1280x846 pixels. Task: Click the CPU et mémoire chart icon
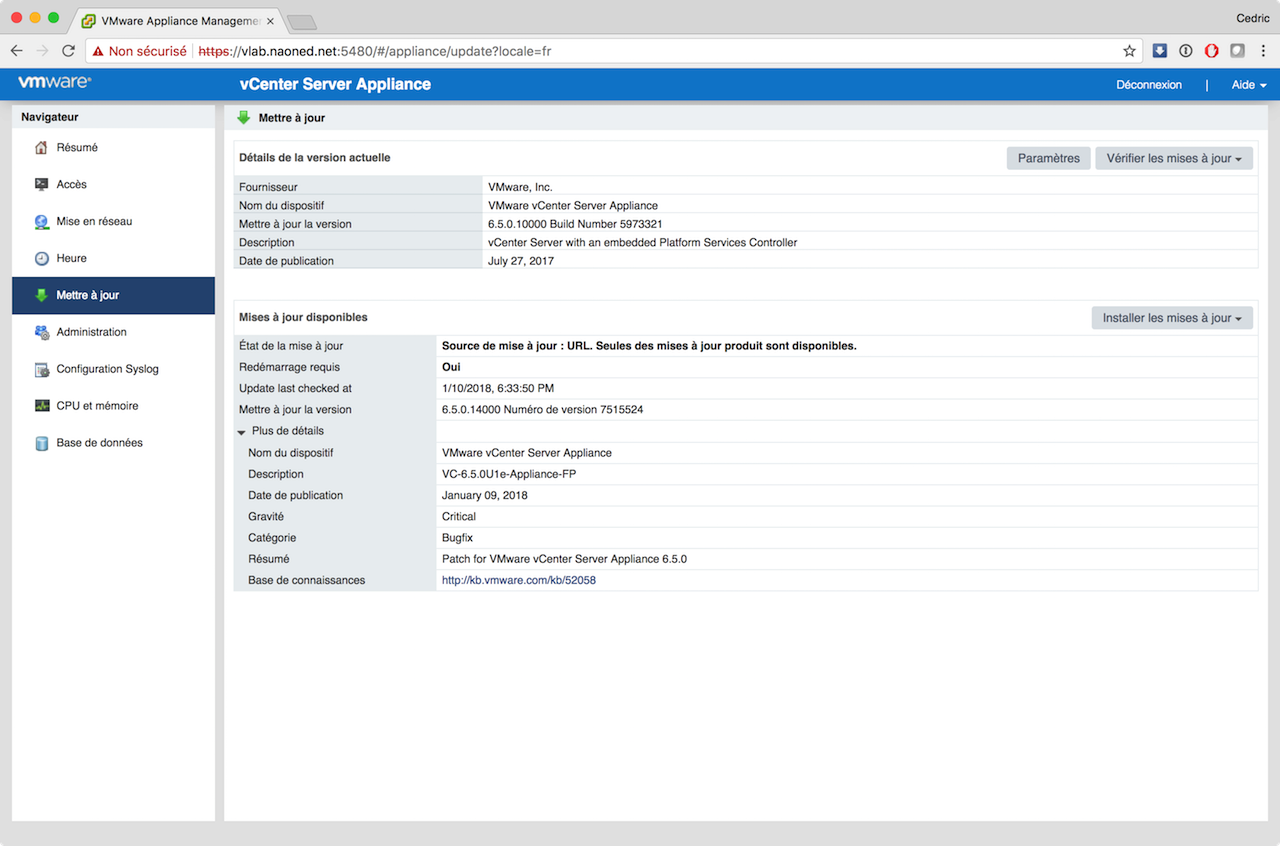pos(41,406)
